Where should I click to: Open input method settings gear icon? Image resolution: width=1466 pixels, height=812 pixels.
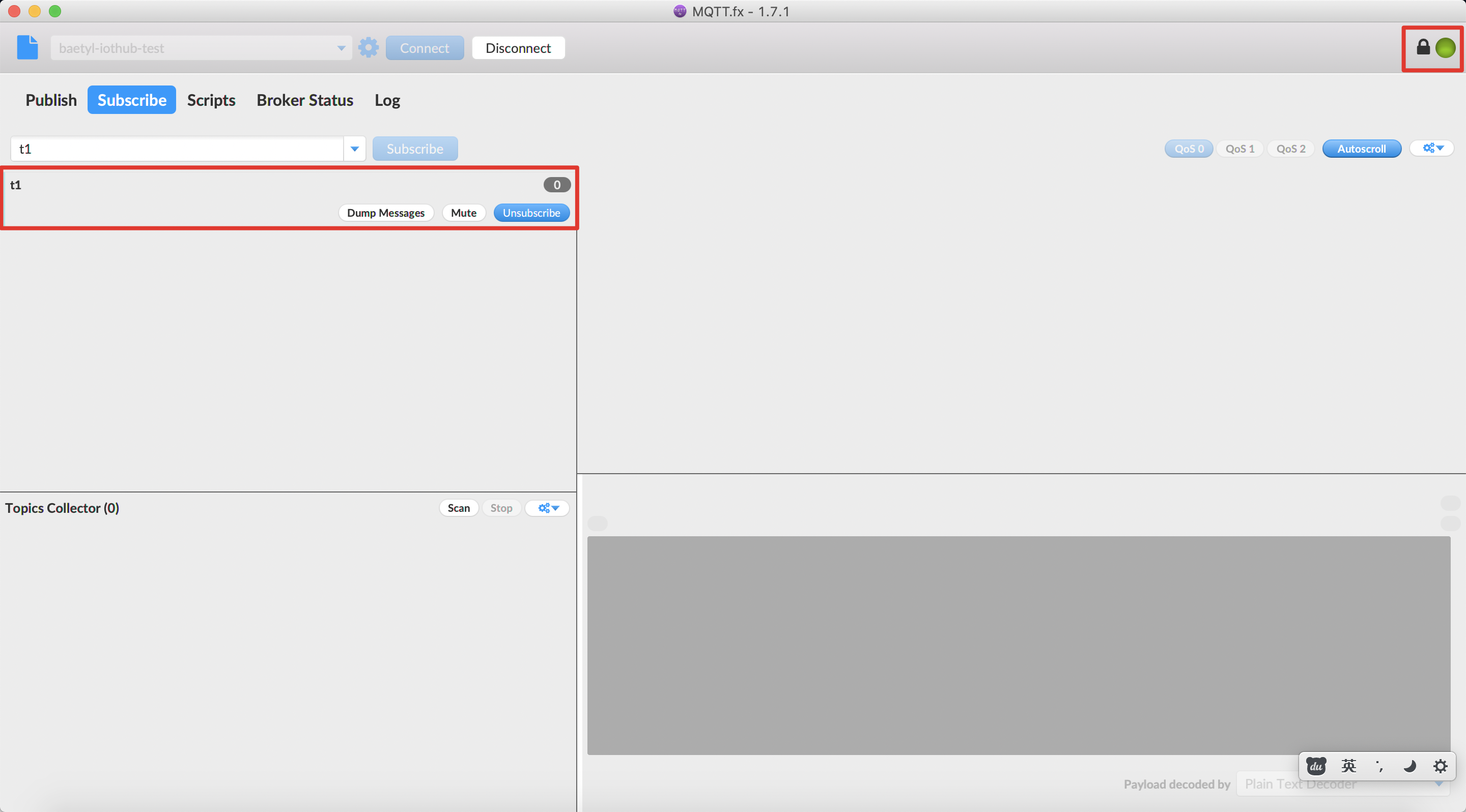pos(1441,766)
